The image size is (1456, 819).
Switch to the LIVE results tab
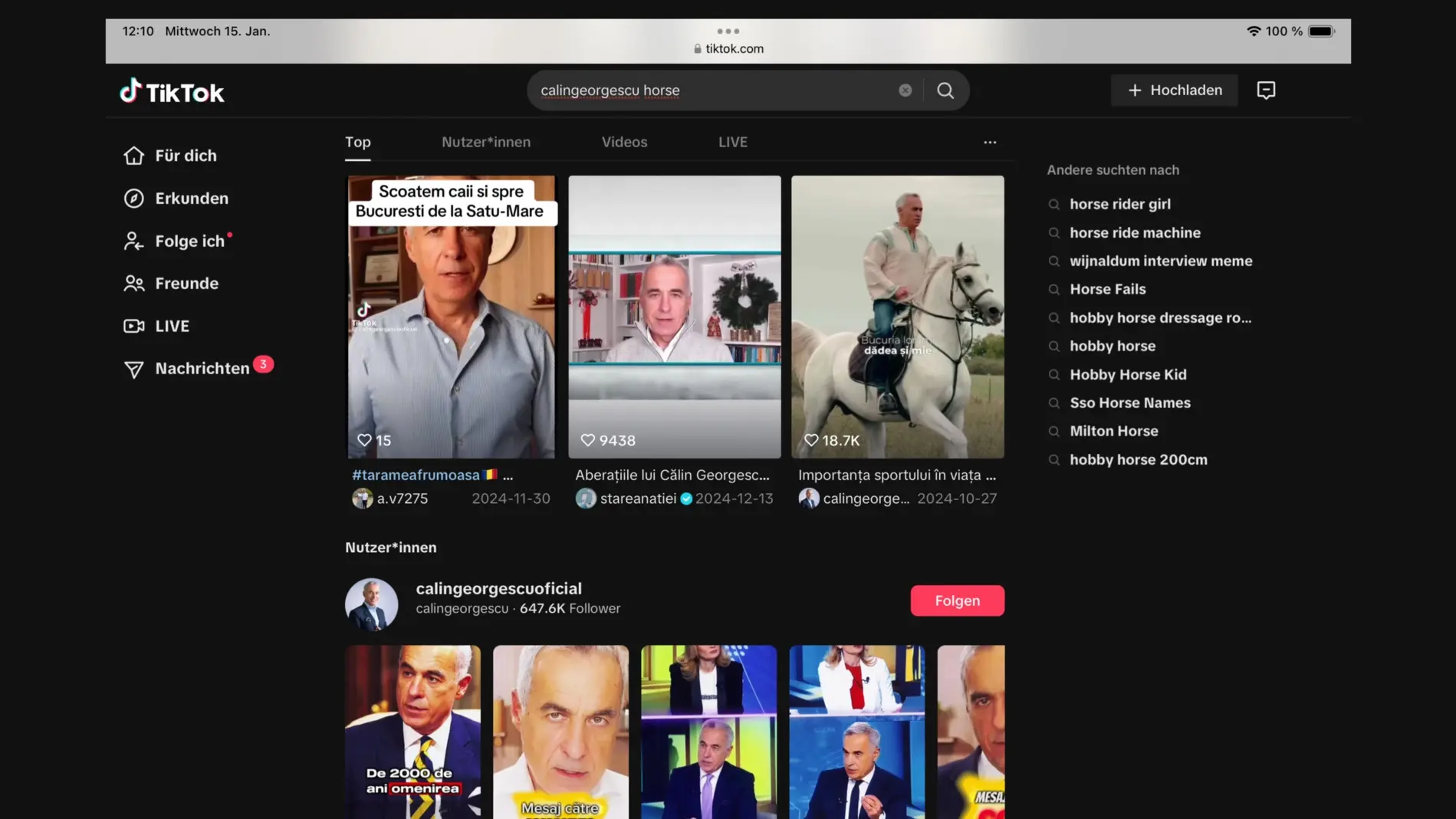click(732, 143)
